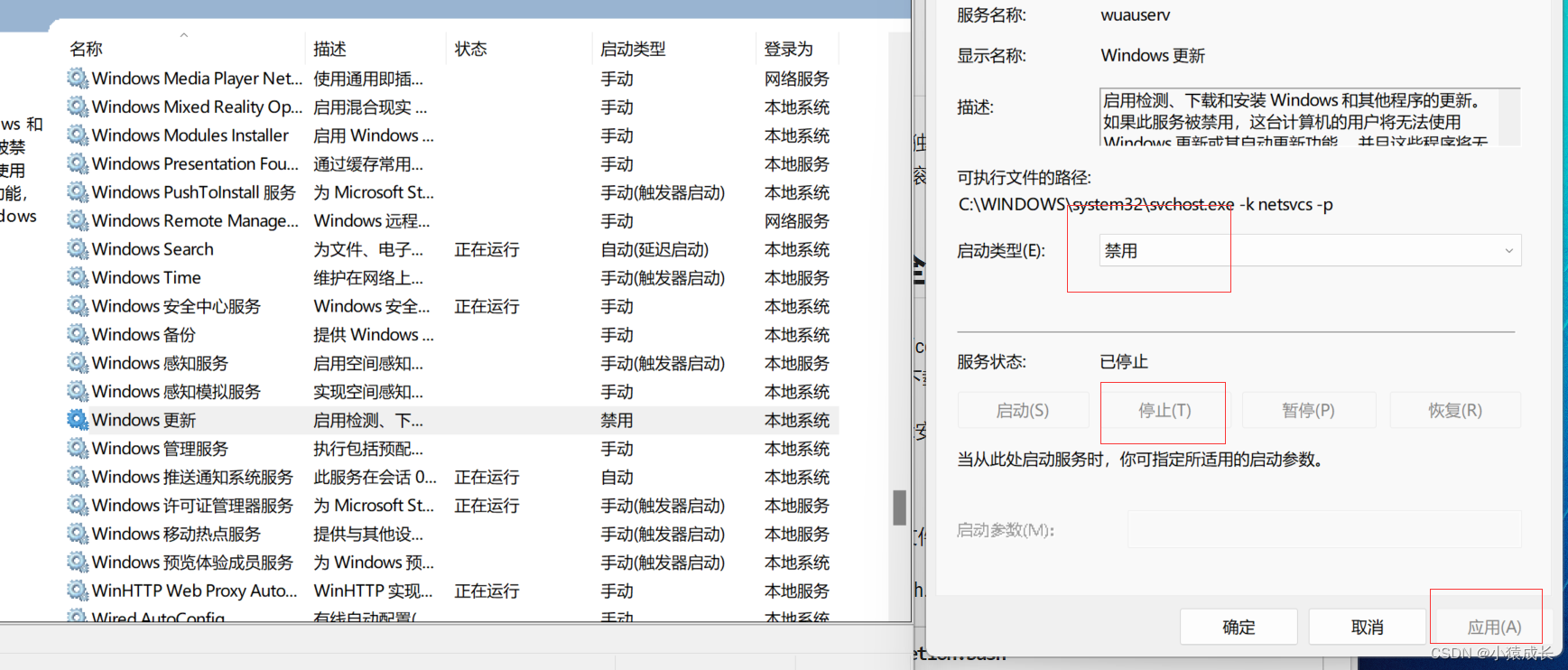Sort services by 状态 column header
1568x670 pixels.
pos(471,49)
